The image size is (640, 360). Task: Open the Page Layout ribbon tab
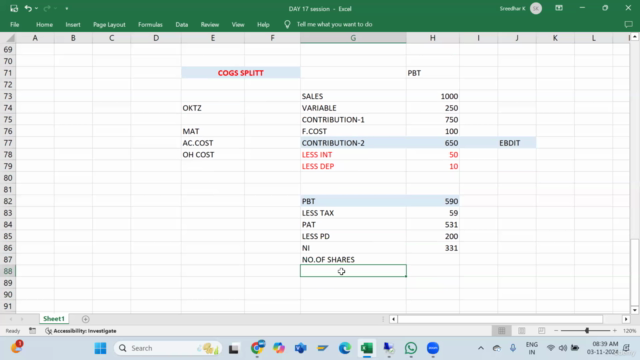point(109,24)
